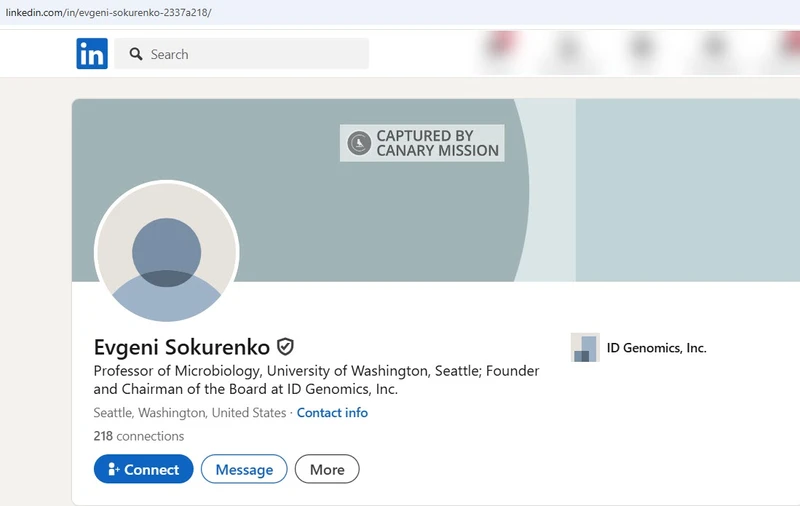Open the default profile avatar picture

click(166, 252)
